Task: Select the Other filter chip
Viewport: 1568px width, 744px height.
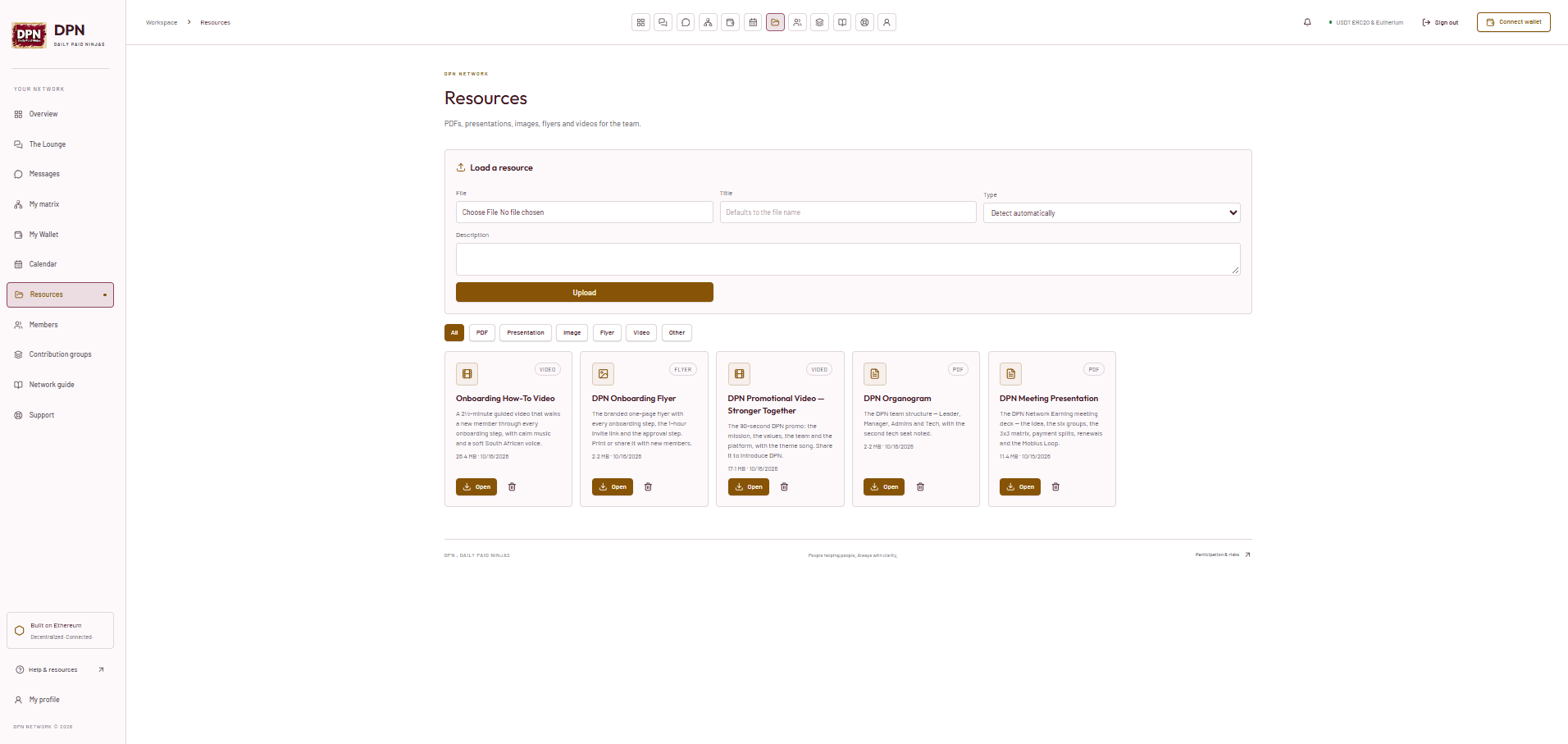Action: pyautogui.click(x=677, y=332)
